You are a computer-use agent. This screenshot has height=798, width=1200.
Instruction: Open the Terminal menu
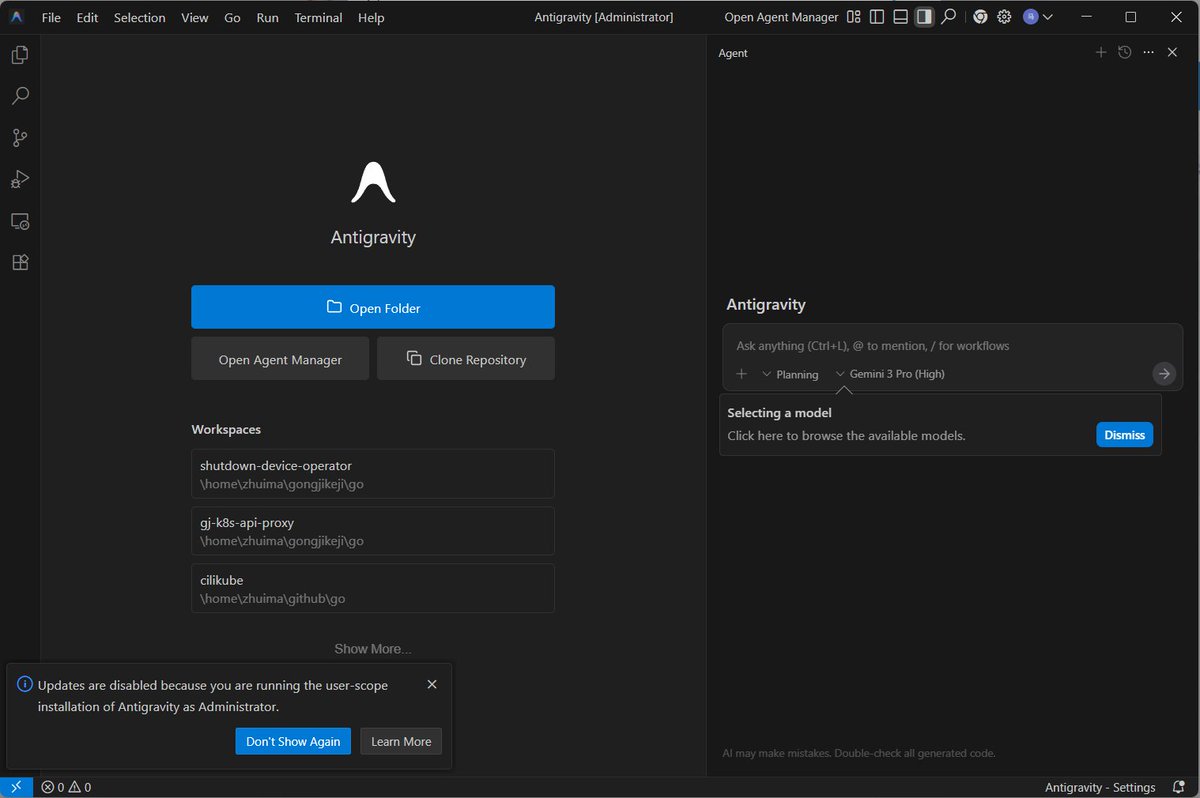pyautogui.click(x=318, y=17)
